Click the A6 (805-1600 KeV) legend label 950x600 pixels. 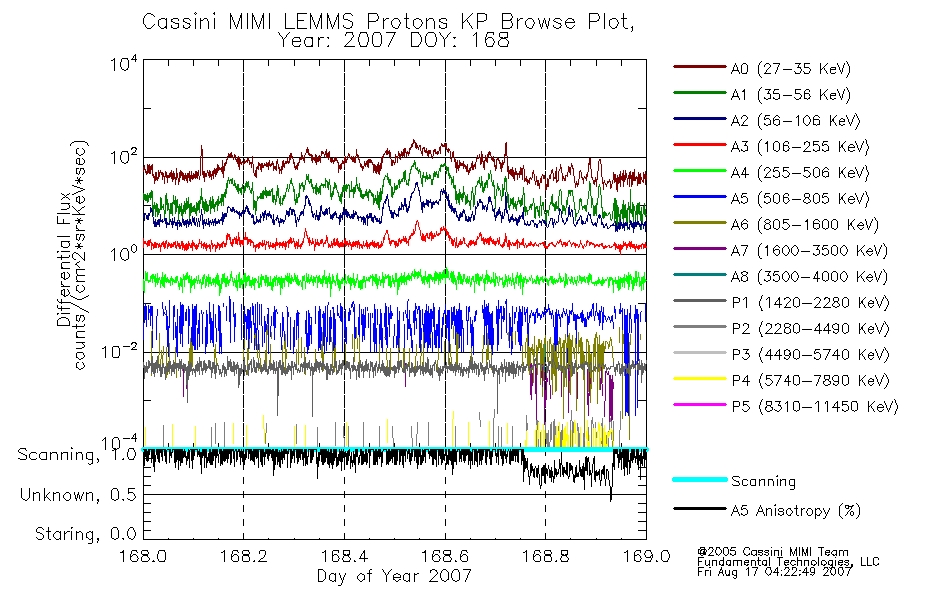[x=805, y=225]
